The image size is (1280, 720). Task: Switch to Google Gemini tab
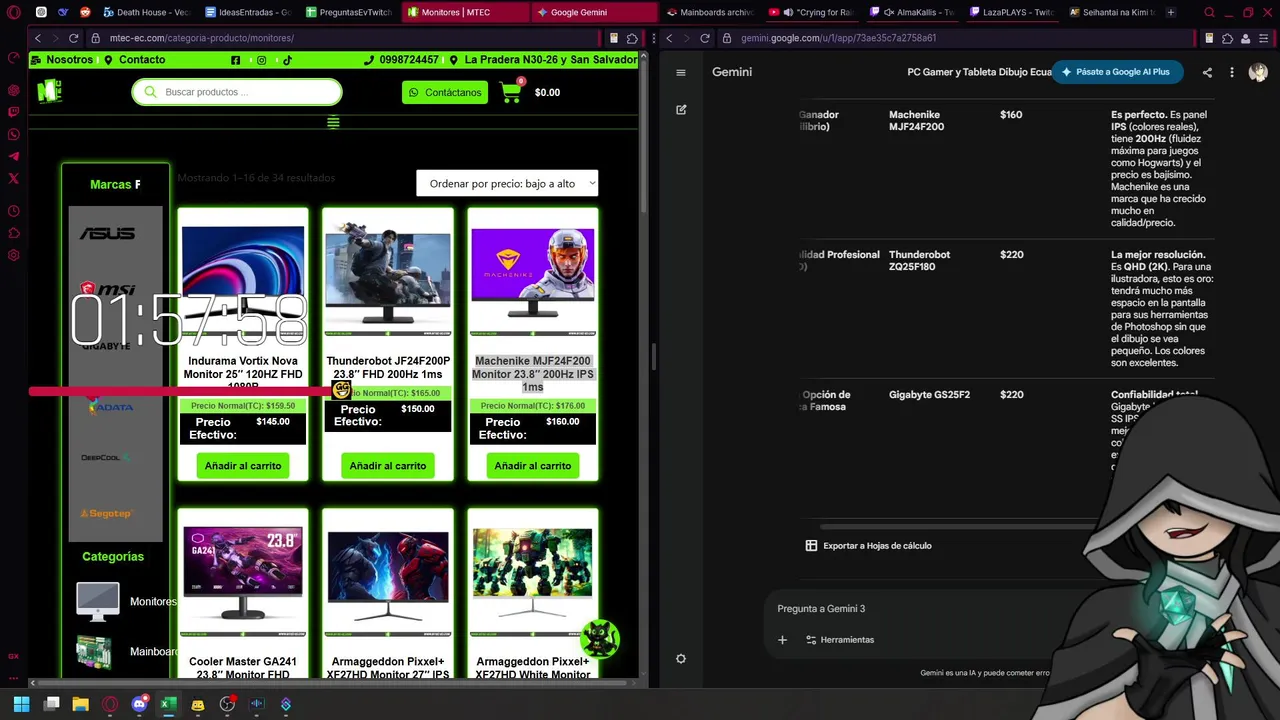pos(594,12)
